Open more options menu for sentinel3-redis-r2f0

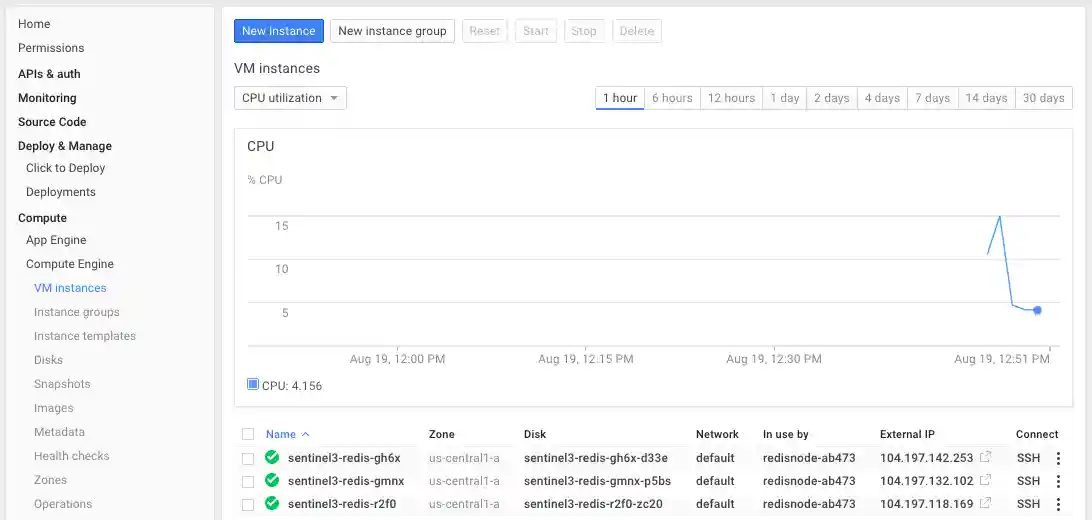tap(1059, 504)
